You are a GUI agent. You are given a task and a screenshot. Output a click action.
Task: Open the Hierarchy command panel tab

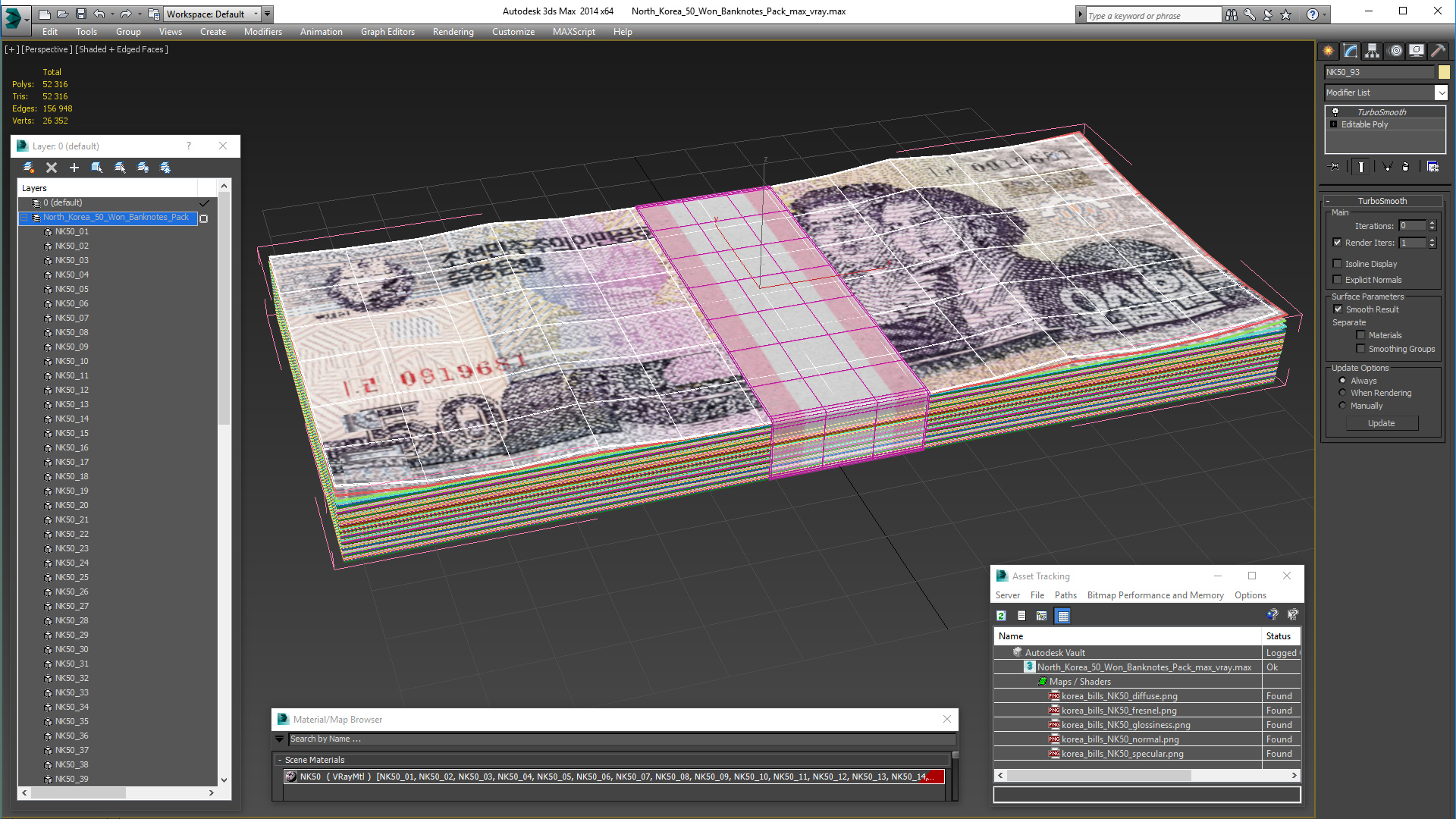point(1373,51)
